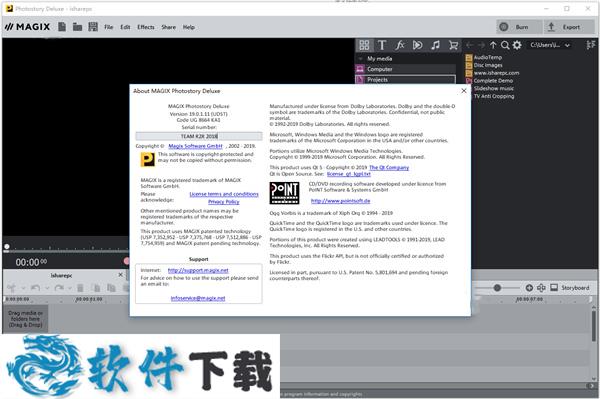Click the cut scissors tool in timeline toolbar
Image resolution: width=600 pixels, height=399 pixels.
tap(11, 288)
